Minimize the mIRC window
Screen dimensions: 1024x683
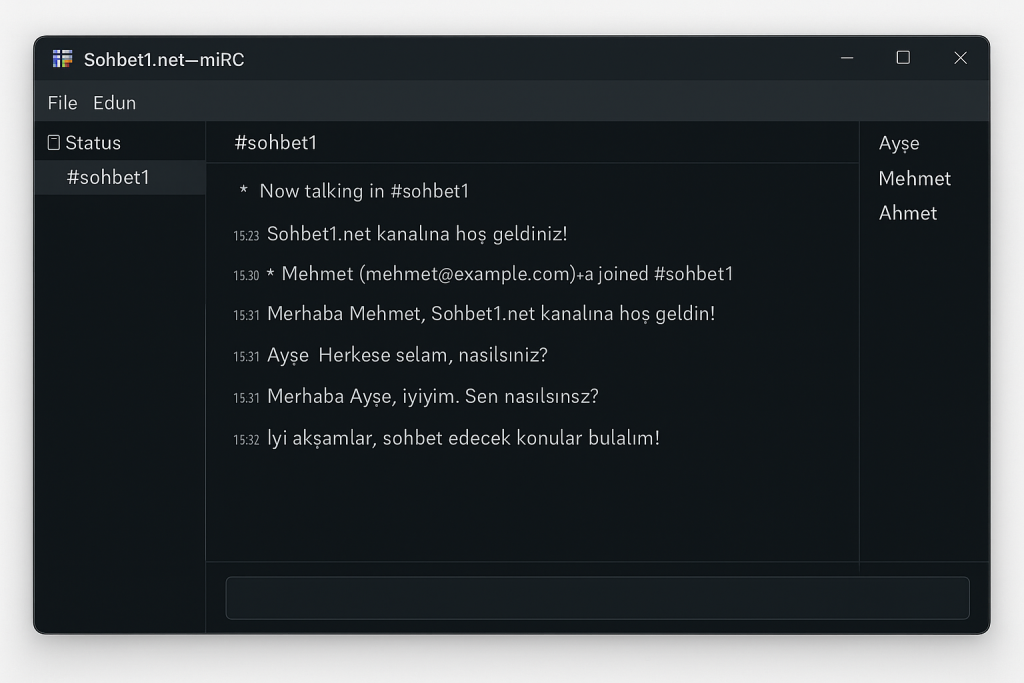coord(847,58)
